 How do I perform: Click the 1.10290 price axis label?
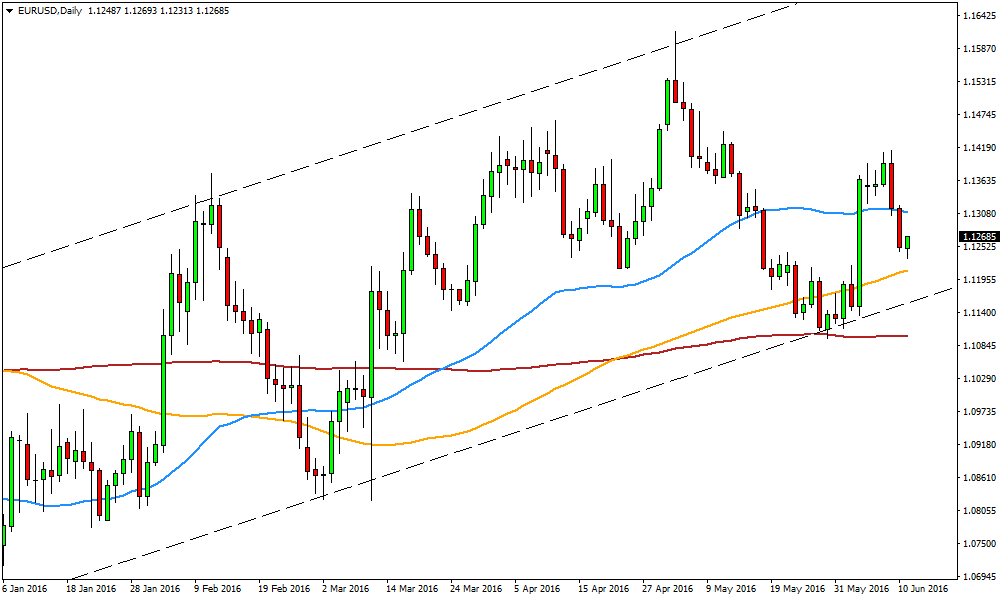pos(979,379)
